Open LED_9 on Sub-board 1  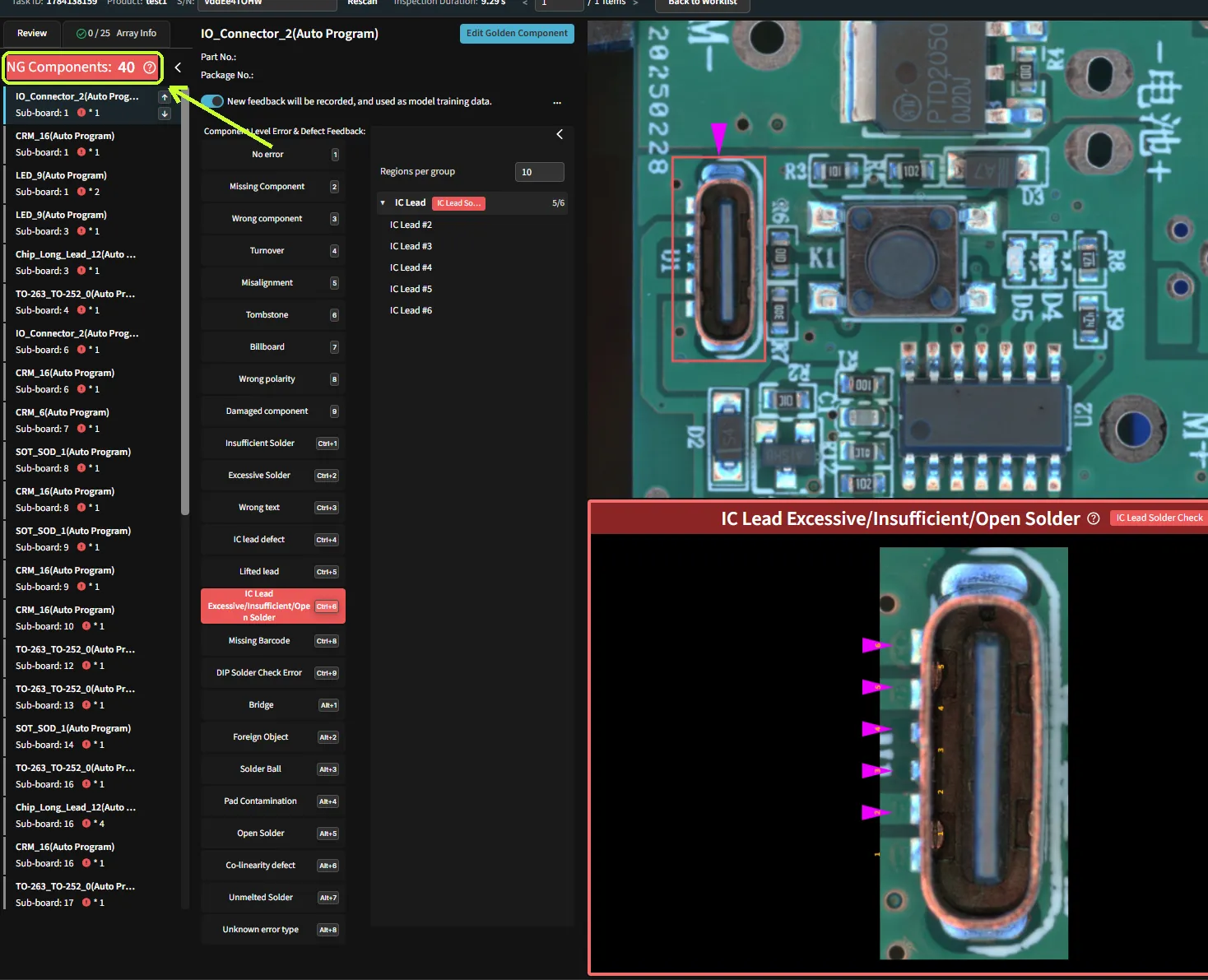[x=91, y=183]
